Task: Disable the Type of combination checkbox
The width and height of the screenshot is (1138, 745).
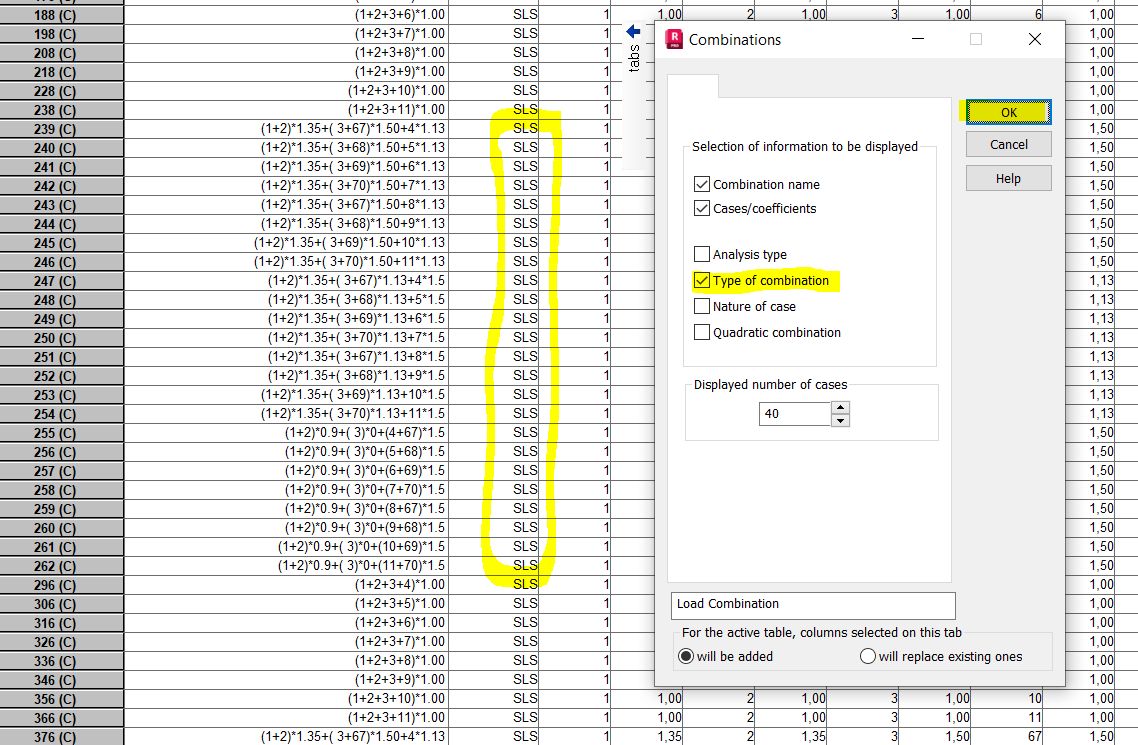Action: (702, 280)
